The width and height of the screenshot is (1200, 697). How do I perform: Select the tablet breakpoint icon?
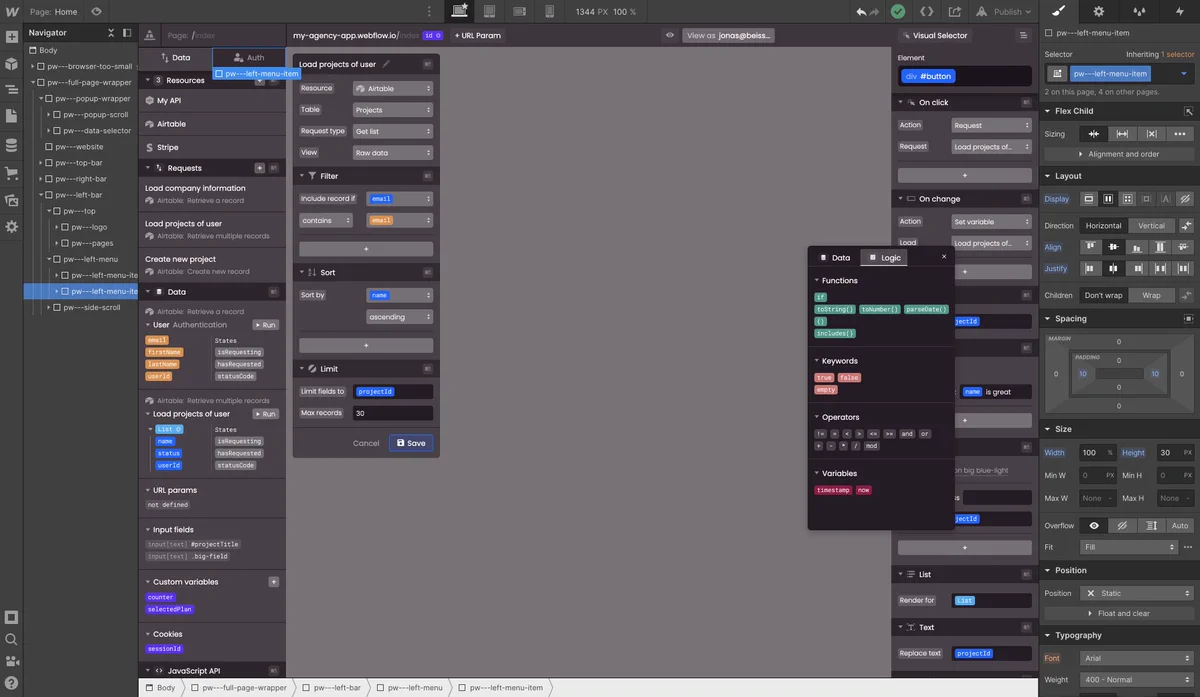pyautogui.click(x=490, y=11)
